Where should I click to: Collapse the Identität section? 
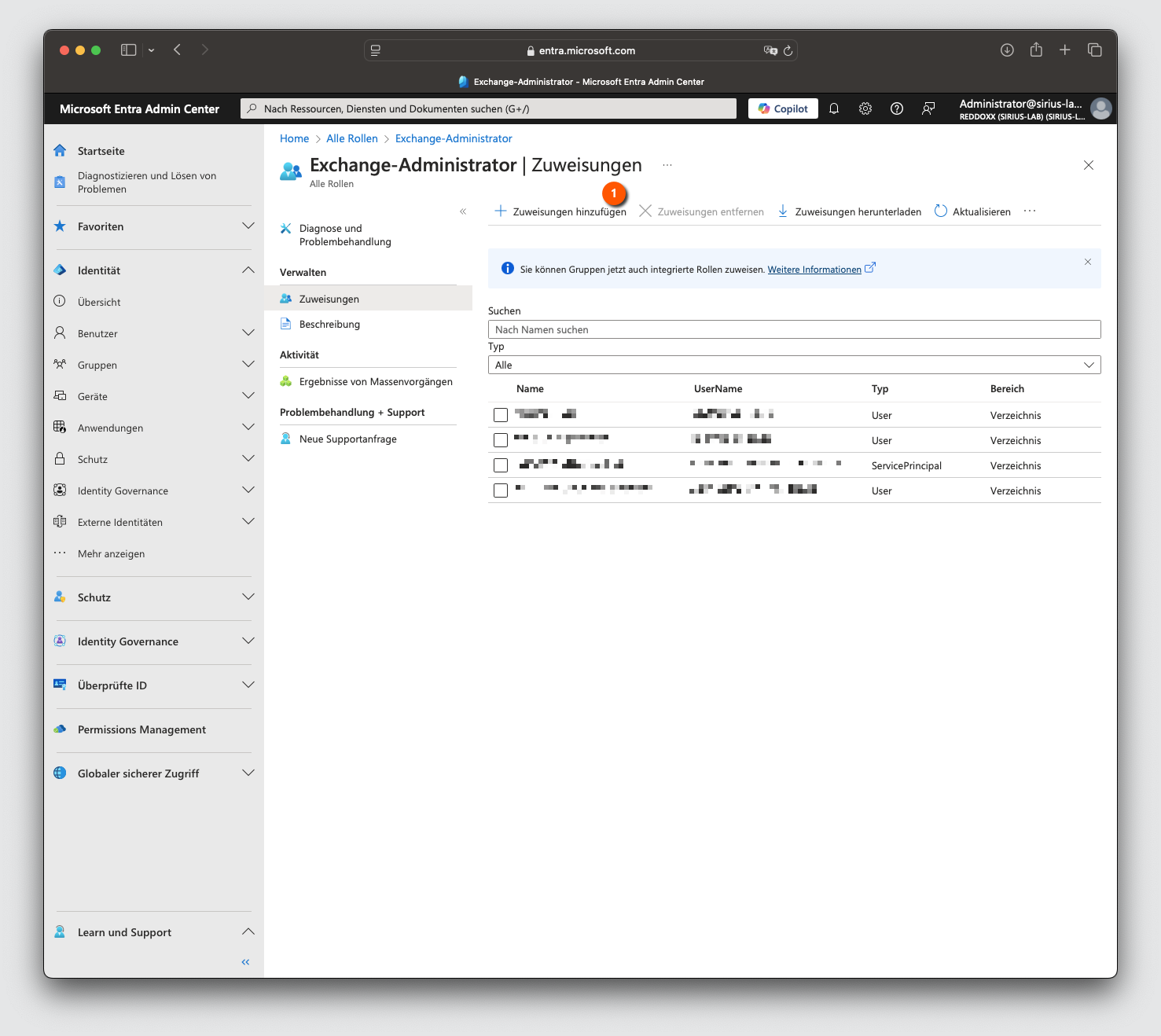point(248,270)
